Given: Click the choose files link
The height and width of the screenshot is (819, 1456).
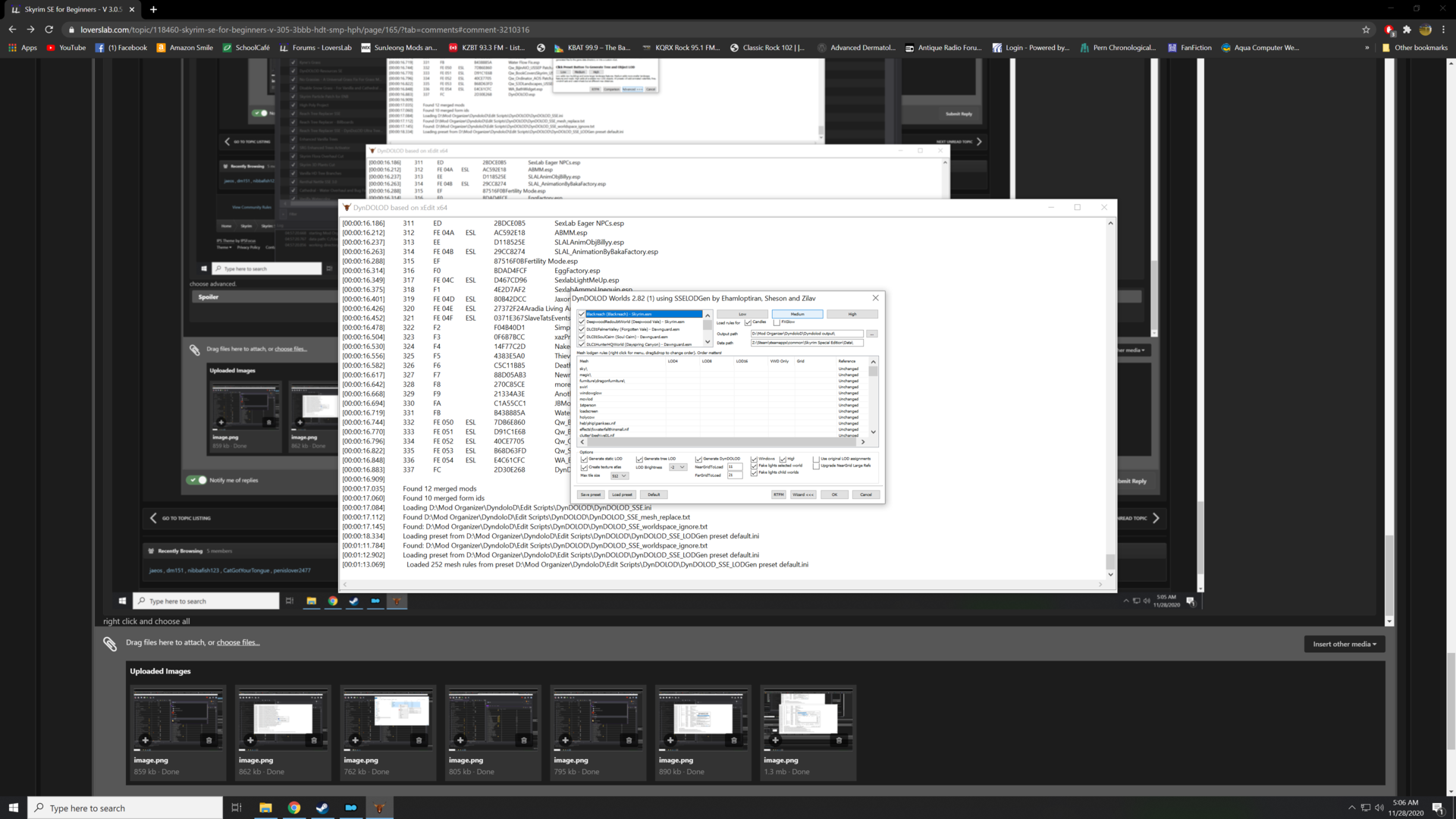Looking at the screenshot, I should pyautogui.click(x=238, y=642).
